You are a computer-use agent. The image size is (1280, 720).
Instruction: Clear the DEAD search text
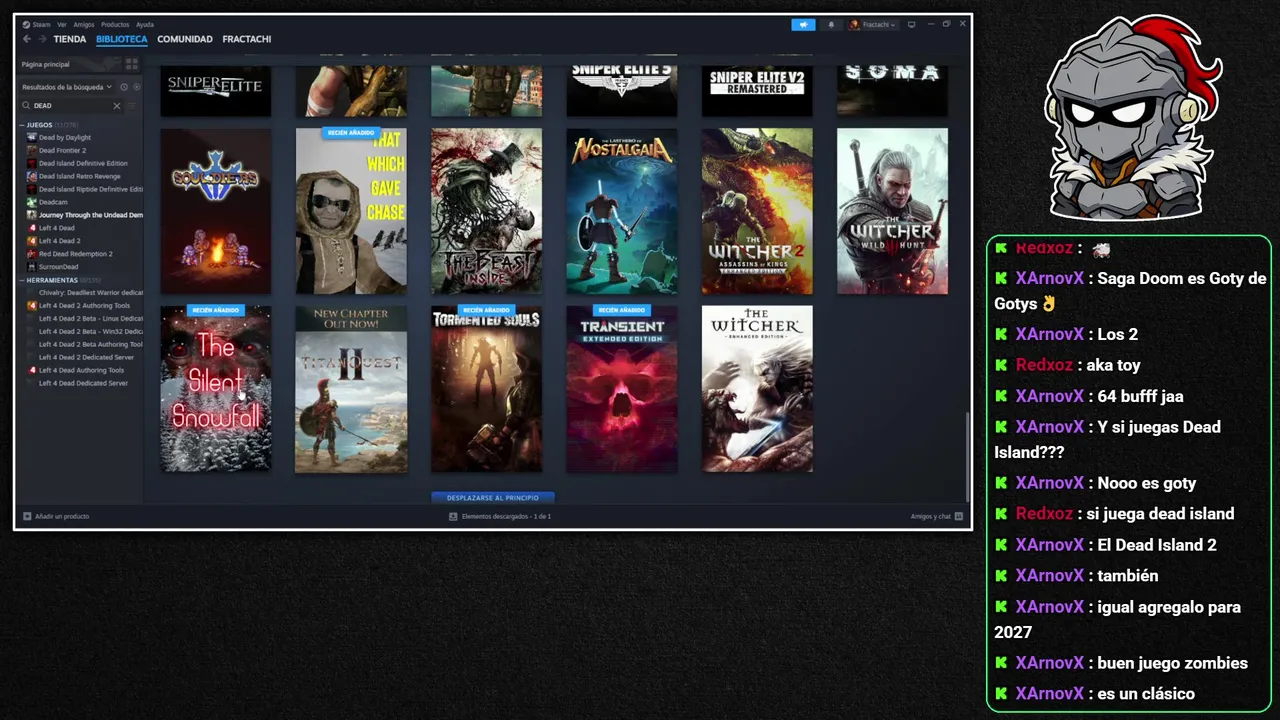coord(116,105)
